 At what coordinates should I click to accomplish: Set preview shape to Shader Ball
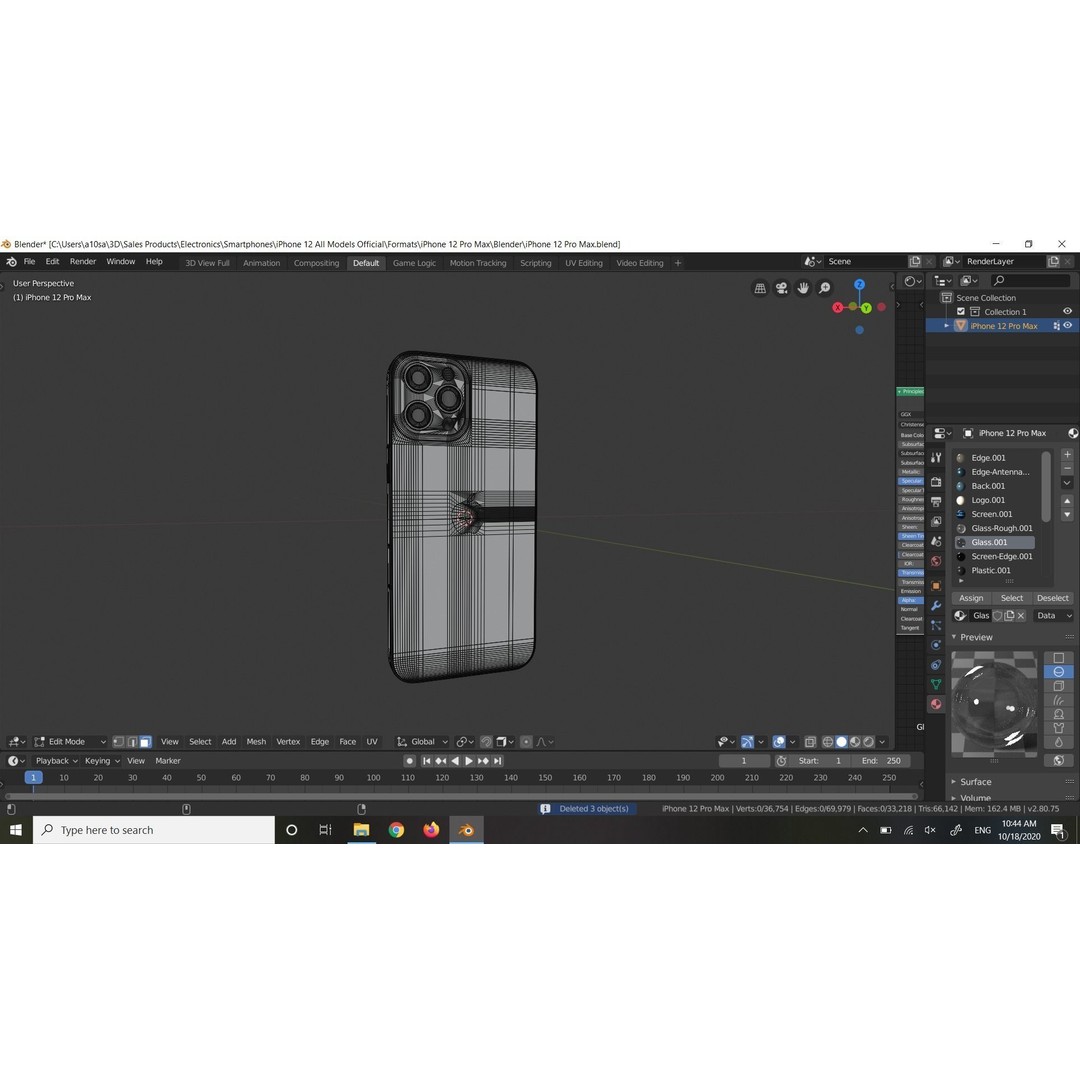point(1059,714)
